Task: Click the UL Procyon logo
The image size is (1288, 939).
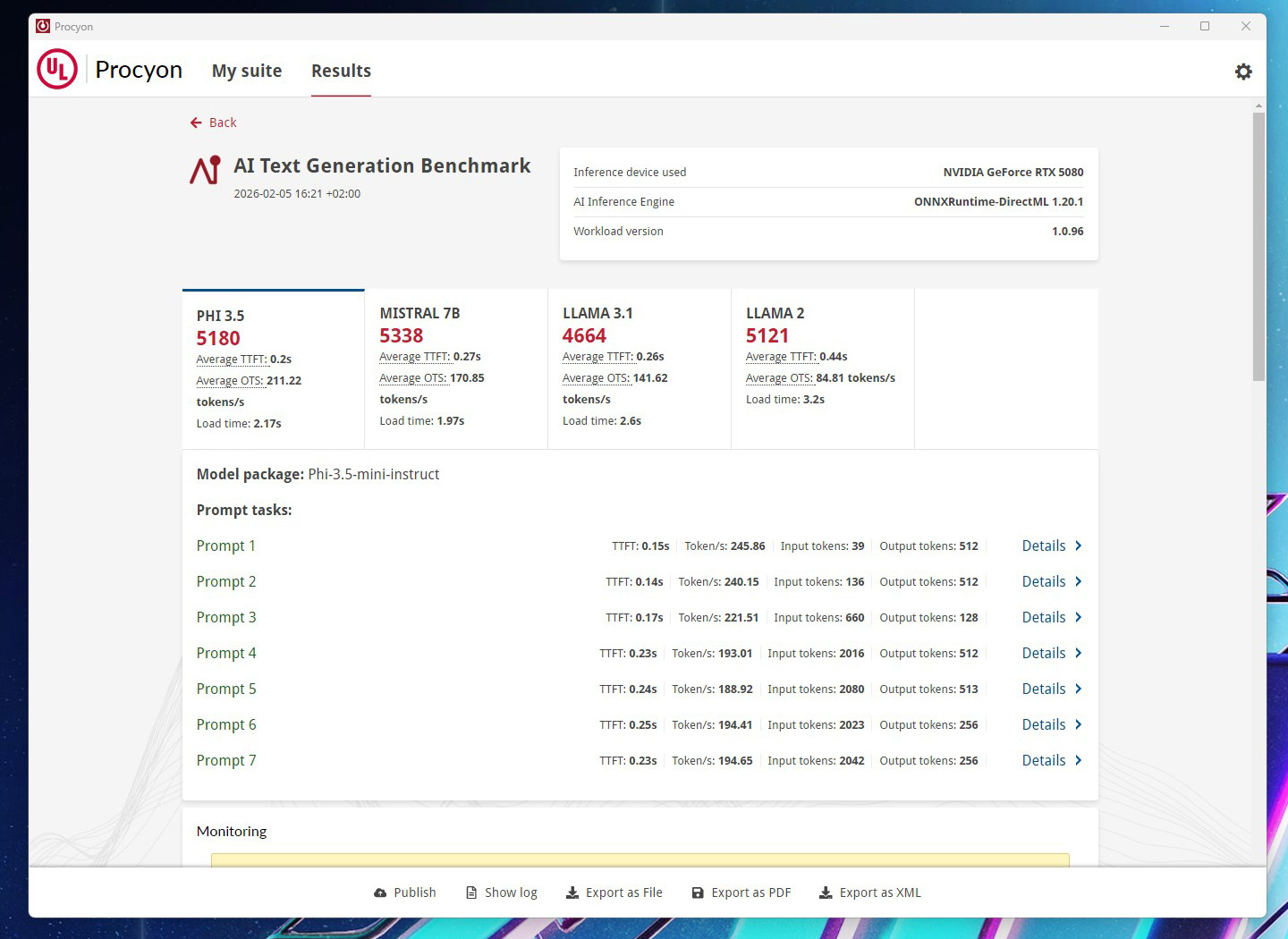Action: 57,70
